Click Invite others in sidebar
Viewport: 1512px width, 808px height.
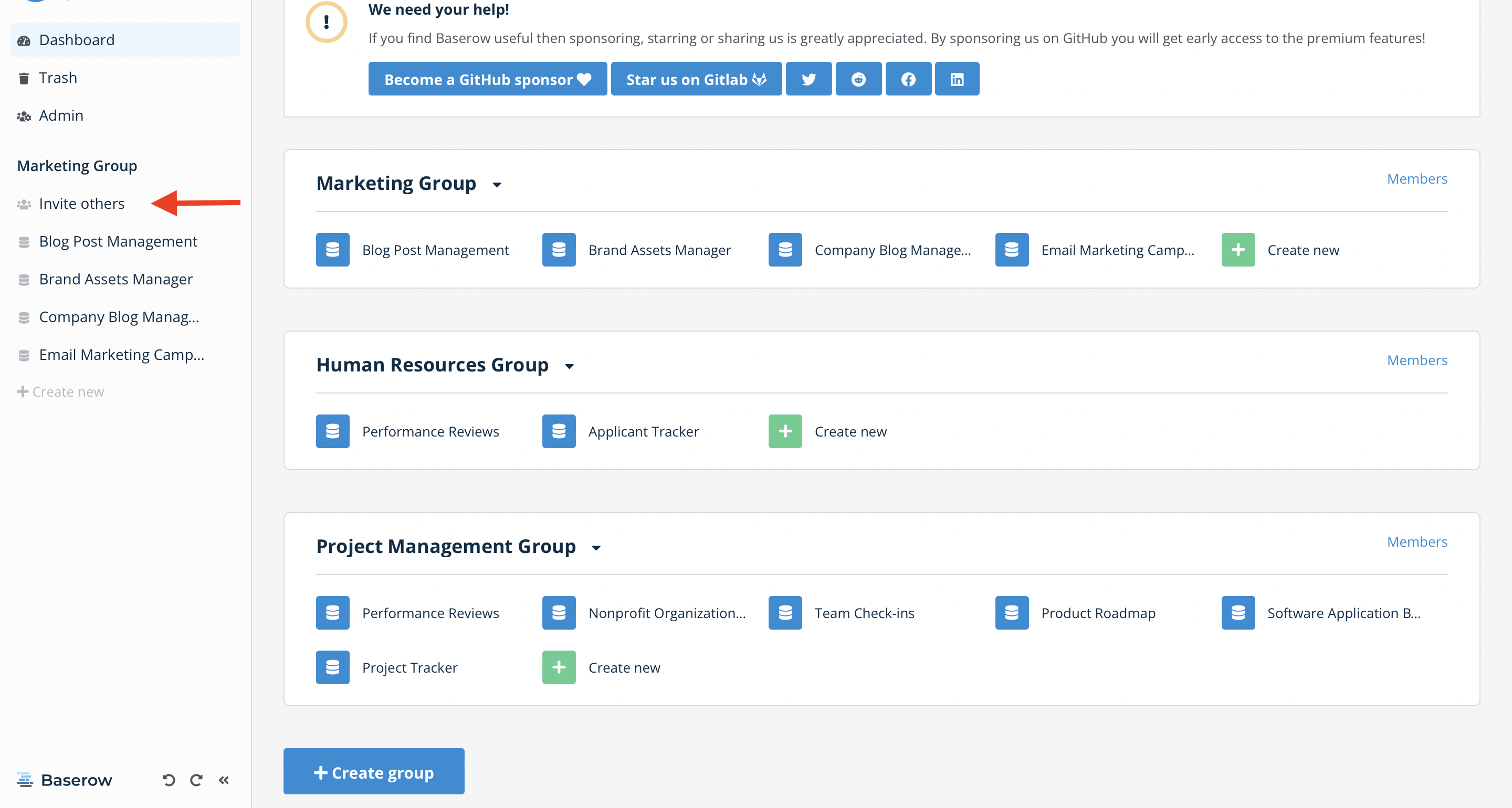point(81,204)
